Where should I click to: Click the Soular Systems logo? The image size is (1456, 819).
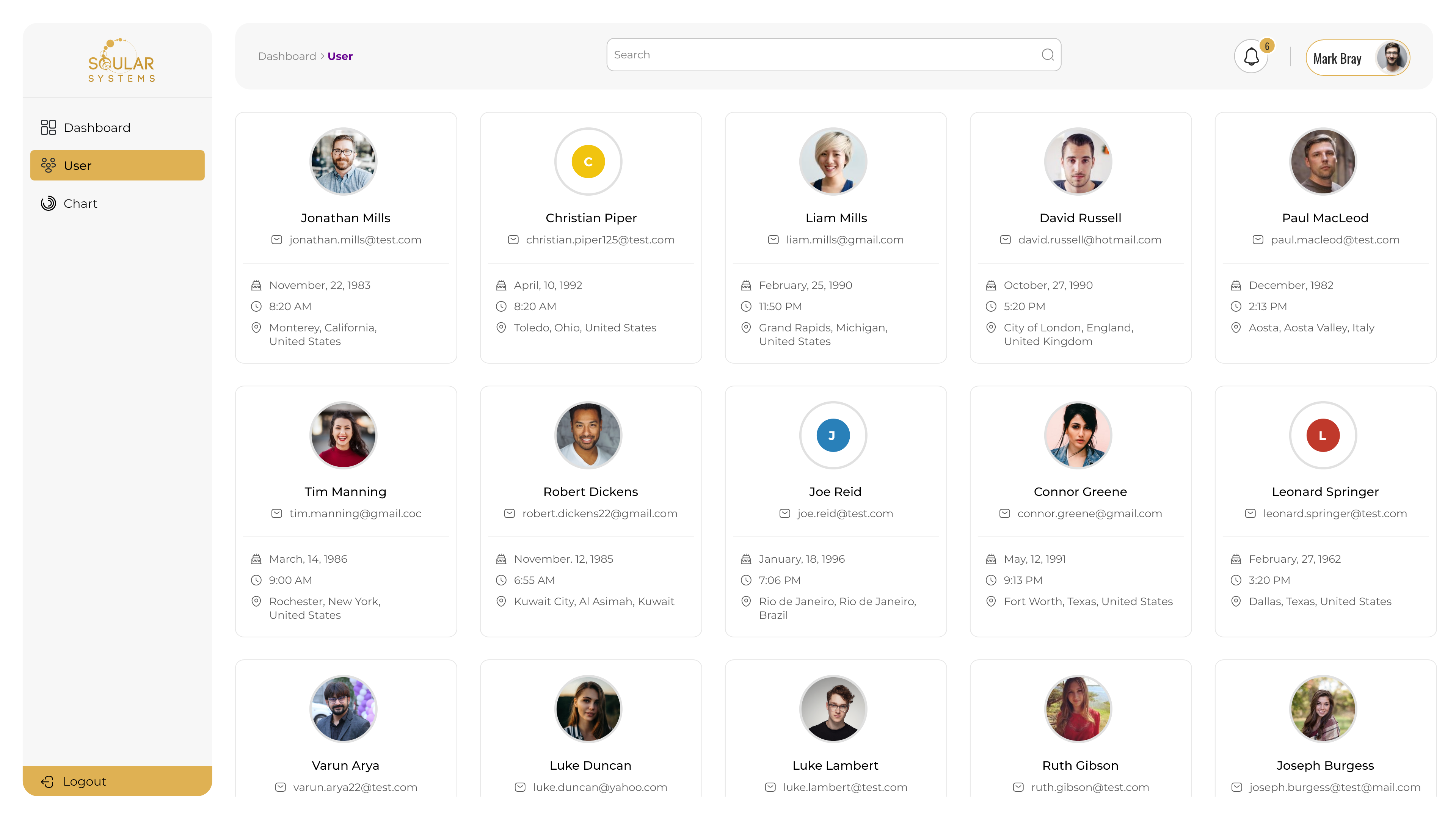coord(121,61)
